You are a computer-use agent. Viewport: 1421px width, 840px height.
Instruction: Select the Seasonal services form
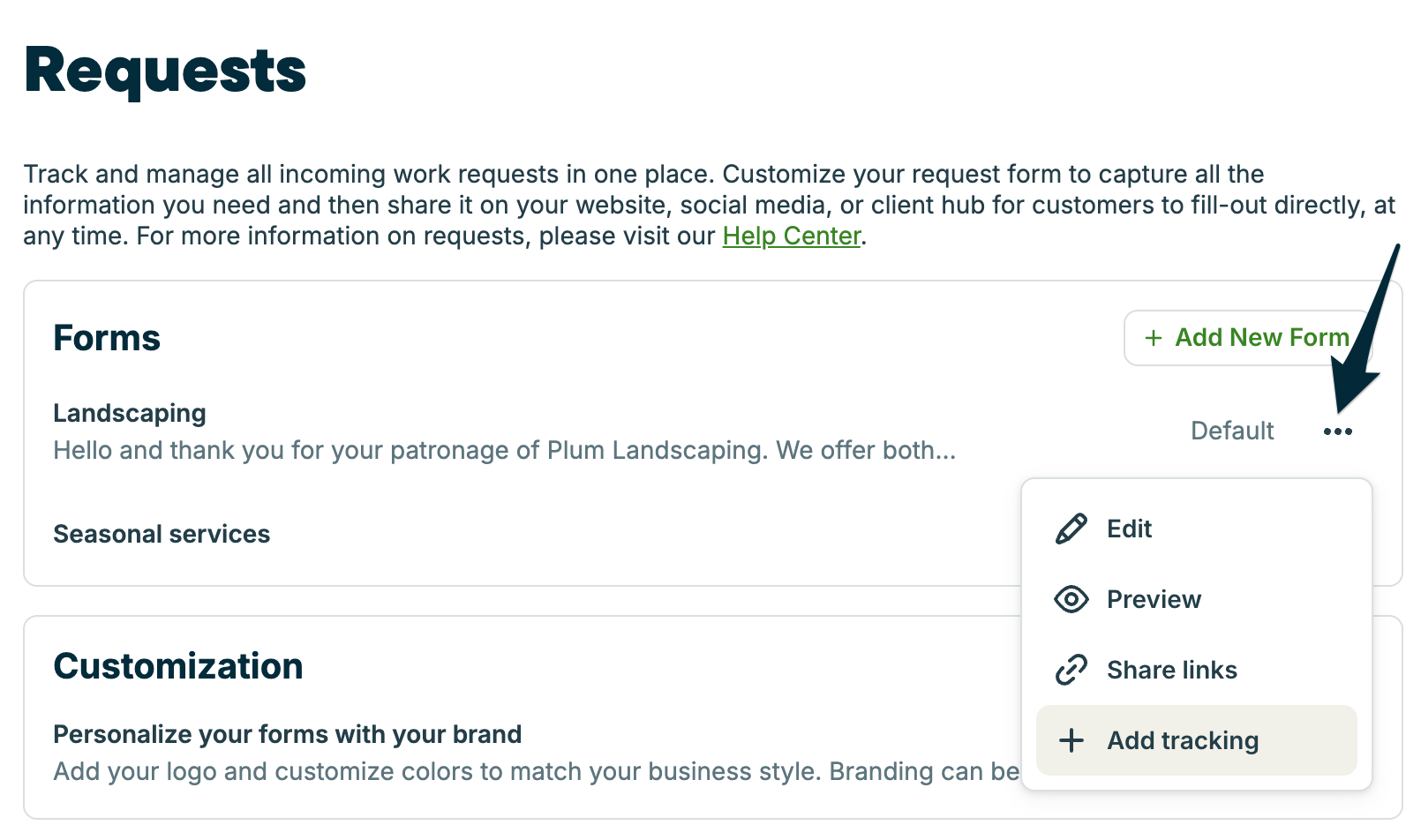click(x=162, y=534)
